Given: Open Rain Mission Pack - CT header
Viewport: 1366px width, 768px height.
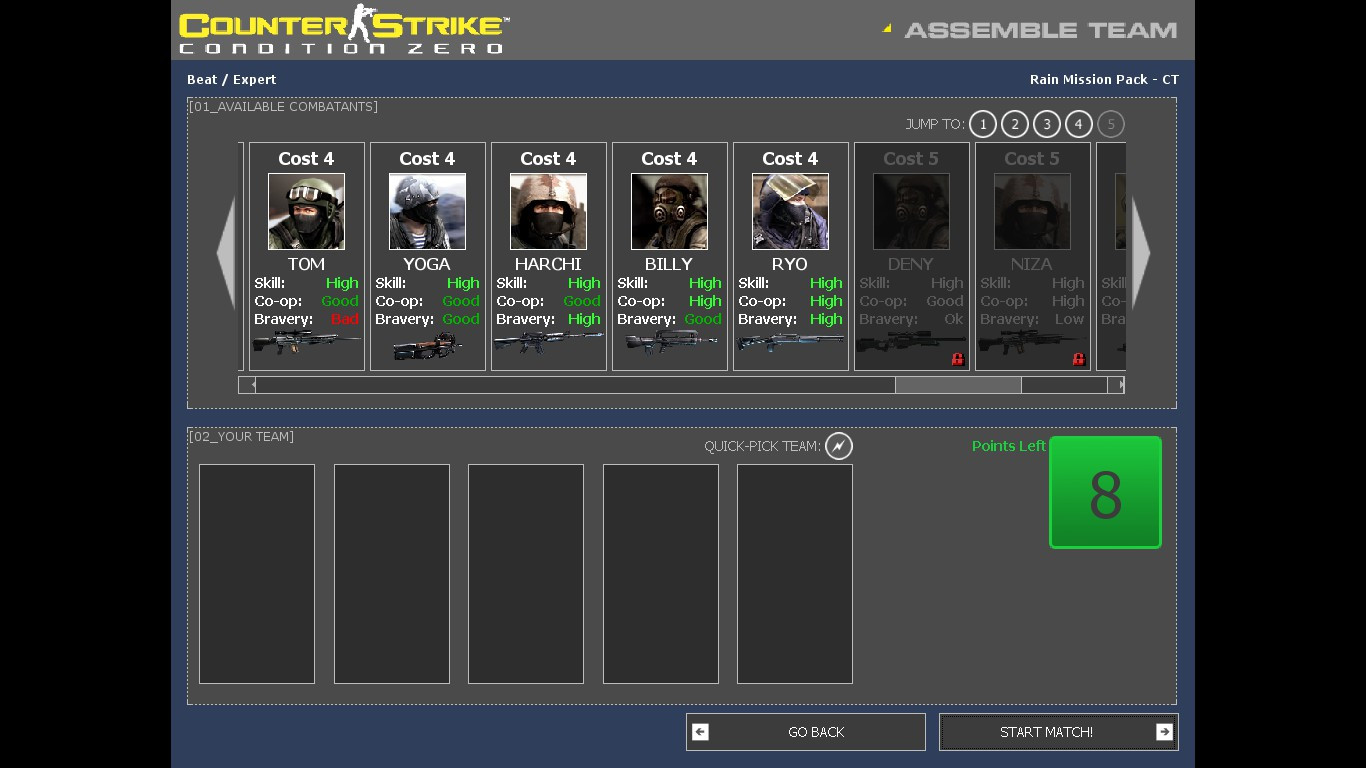Looking at the screenshot, I should pyautogui.click(x=1104, y=79).
